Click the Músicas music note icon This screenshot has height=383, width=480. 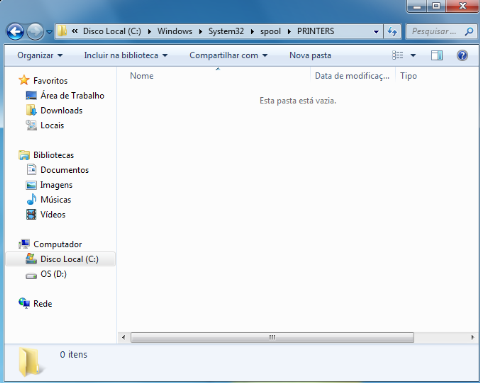pos(31,199)
